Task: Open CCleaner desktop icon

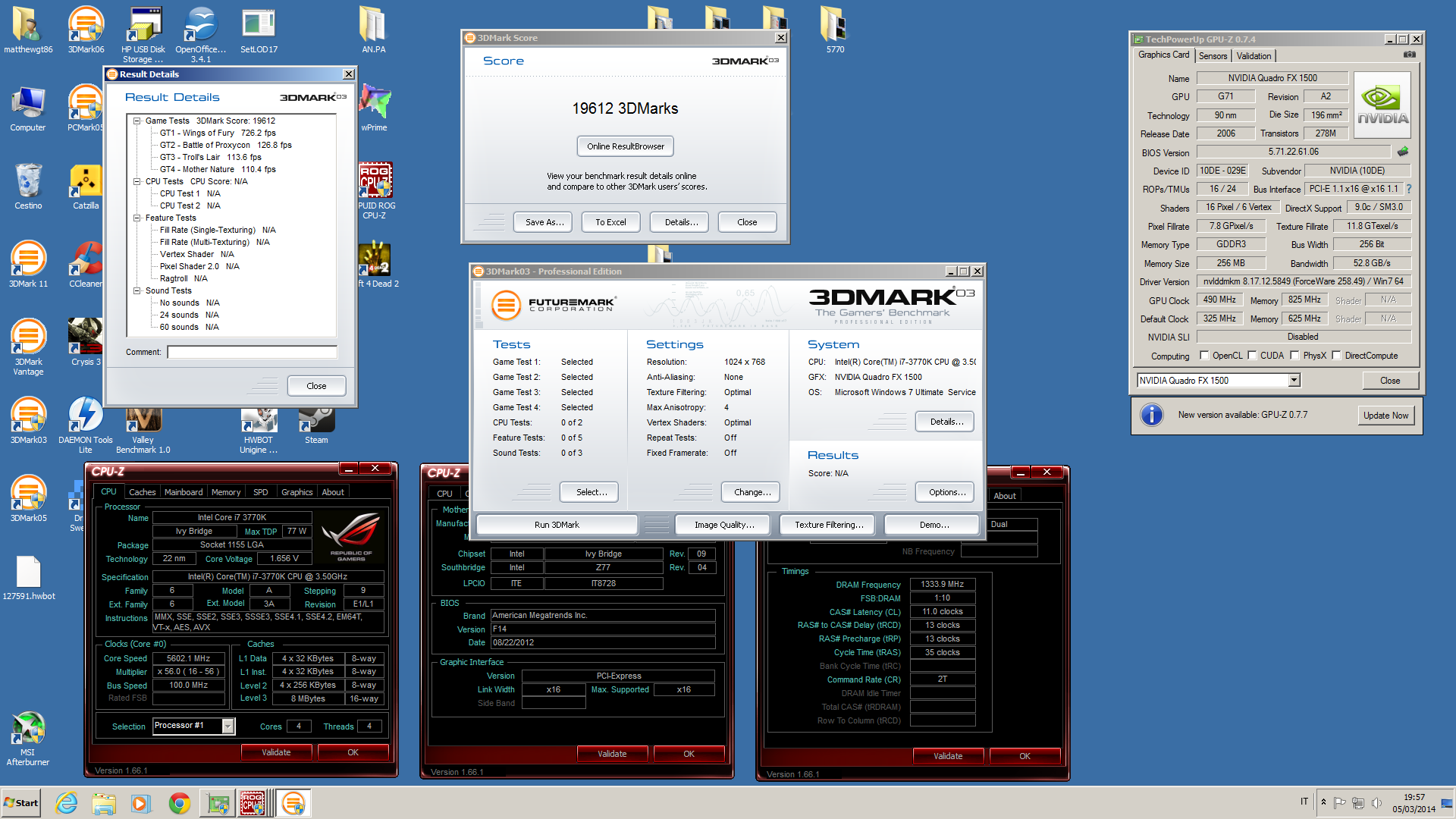Action: pyautogui.click(x=86, y=265)
